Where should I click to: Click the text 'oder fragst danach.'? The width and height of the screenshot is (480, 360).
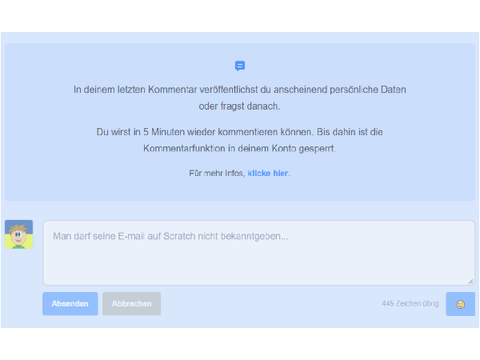point(239,106)
